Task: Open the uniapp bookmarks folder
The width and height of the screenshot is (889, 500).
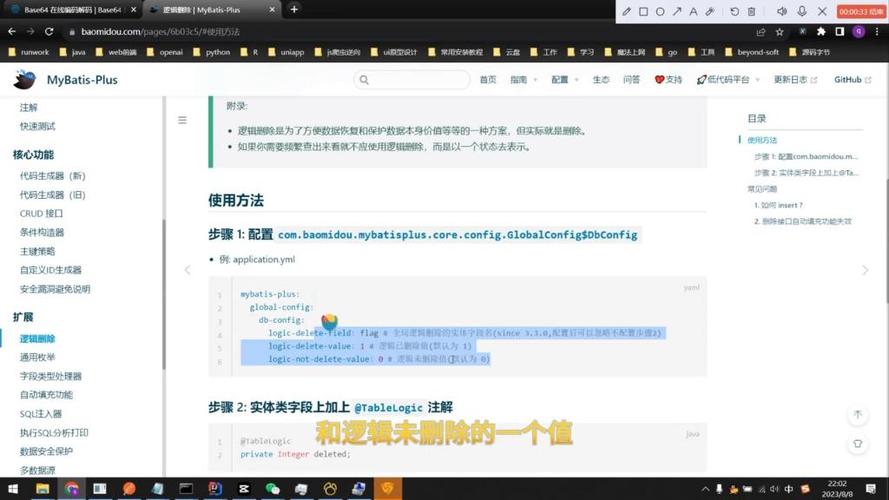Action: coord(286,52)
